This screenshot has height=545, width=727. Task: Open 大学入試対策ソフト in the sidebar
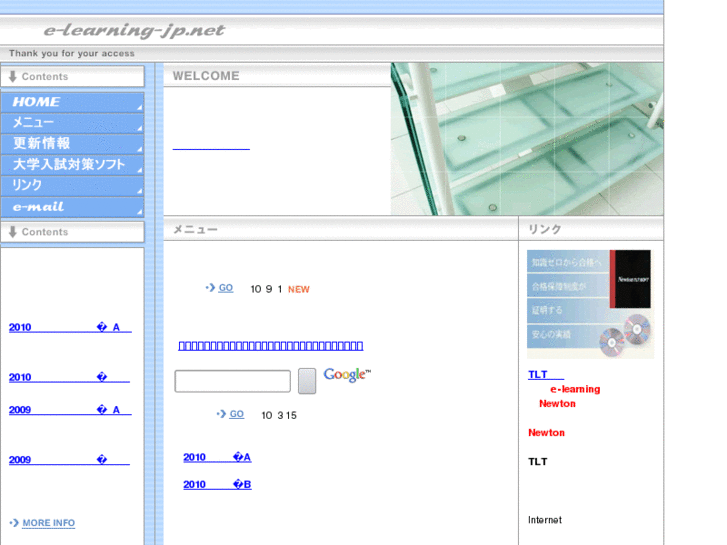pos(72,165)
